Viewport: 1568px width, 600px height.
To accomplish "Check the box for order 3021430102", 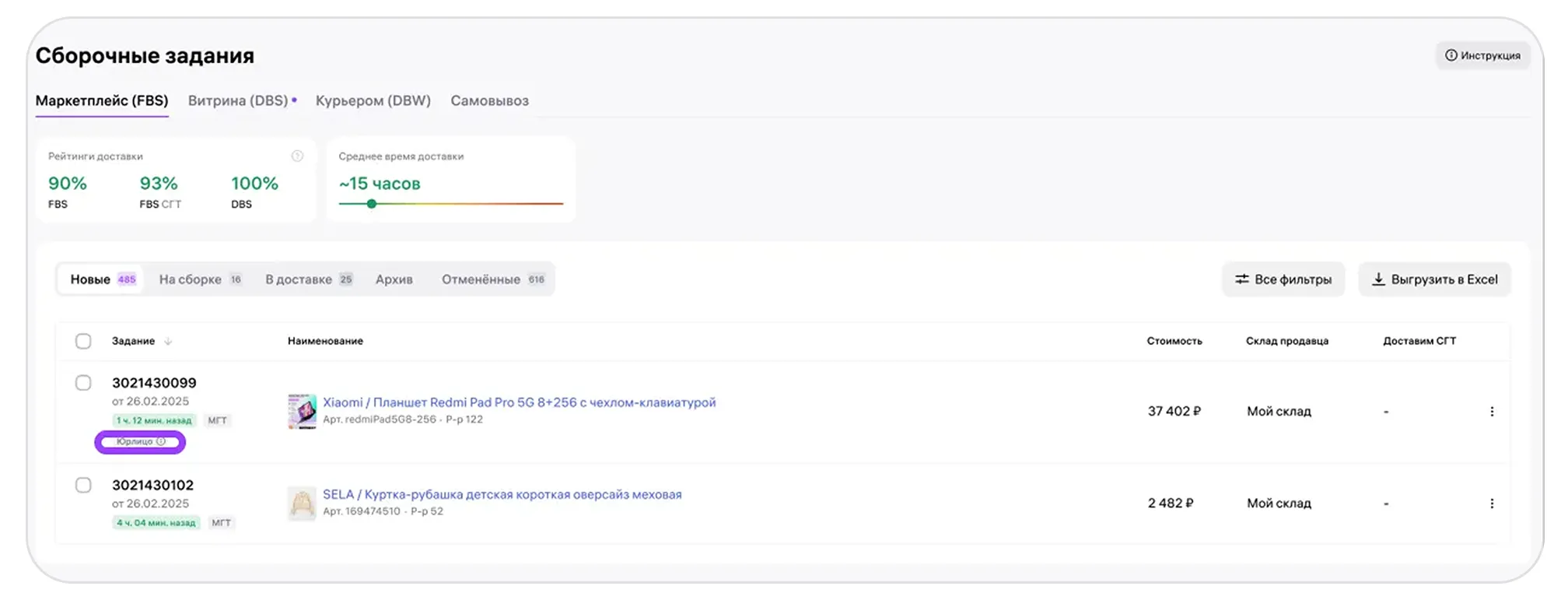I will point(83,486).
